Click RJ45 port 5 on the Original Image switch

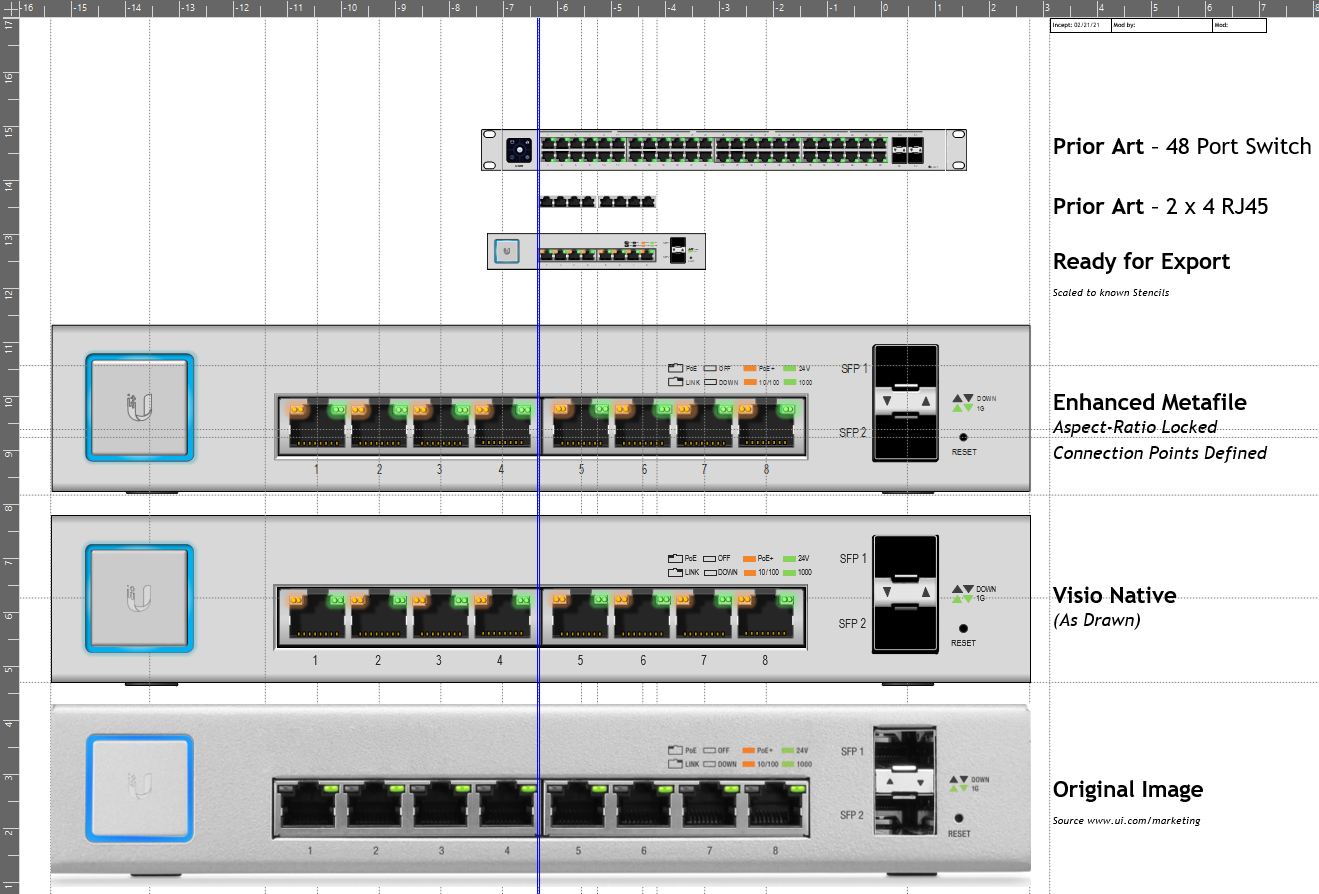pyautogui.click(x=578, y=807)
